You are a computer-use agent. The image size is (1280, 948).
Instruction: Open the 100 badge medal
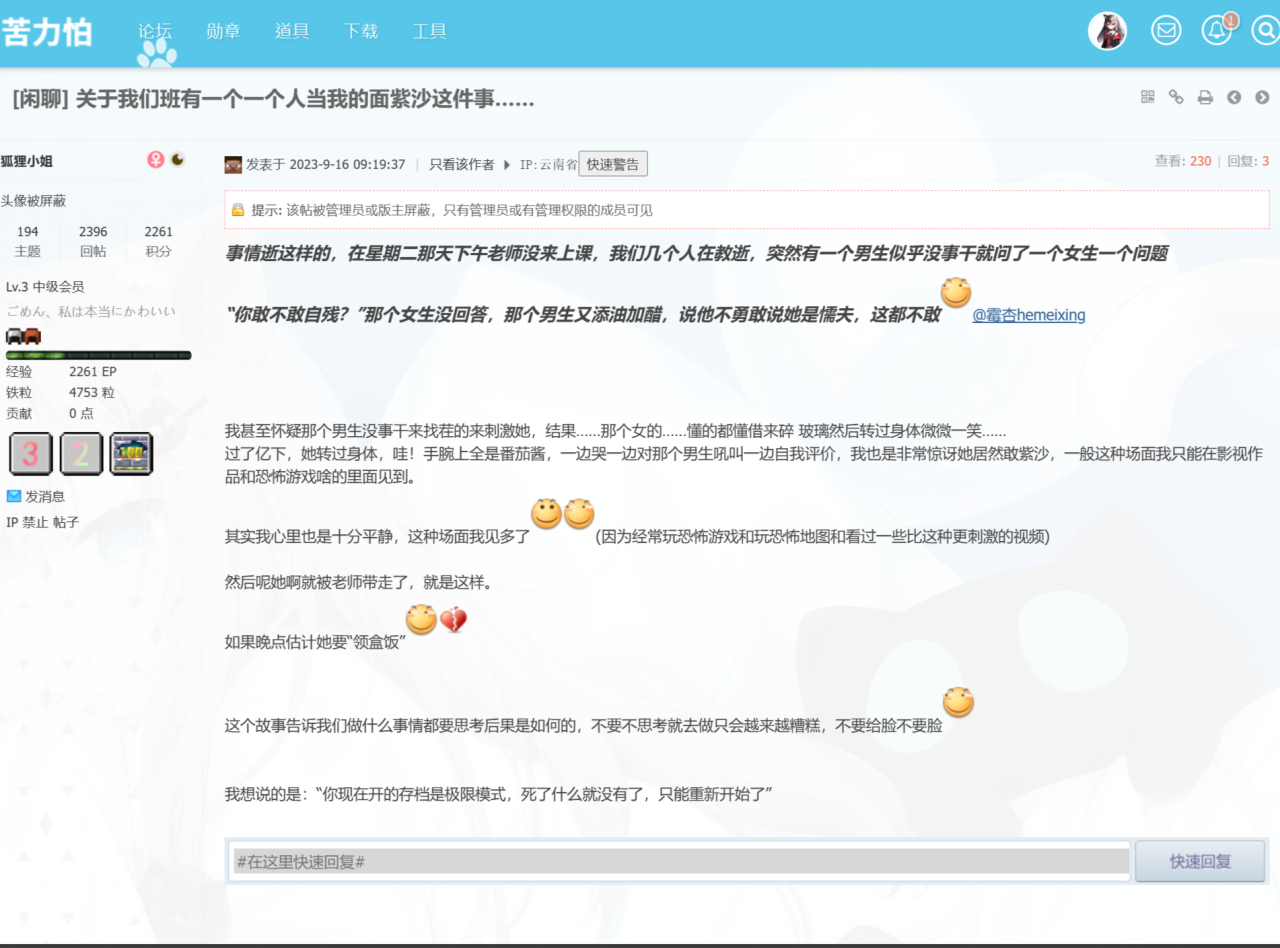coord(131,454)
